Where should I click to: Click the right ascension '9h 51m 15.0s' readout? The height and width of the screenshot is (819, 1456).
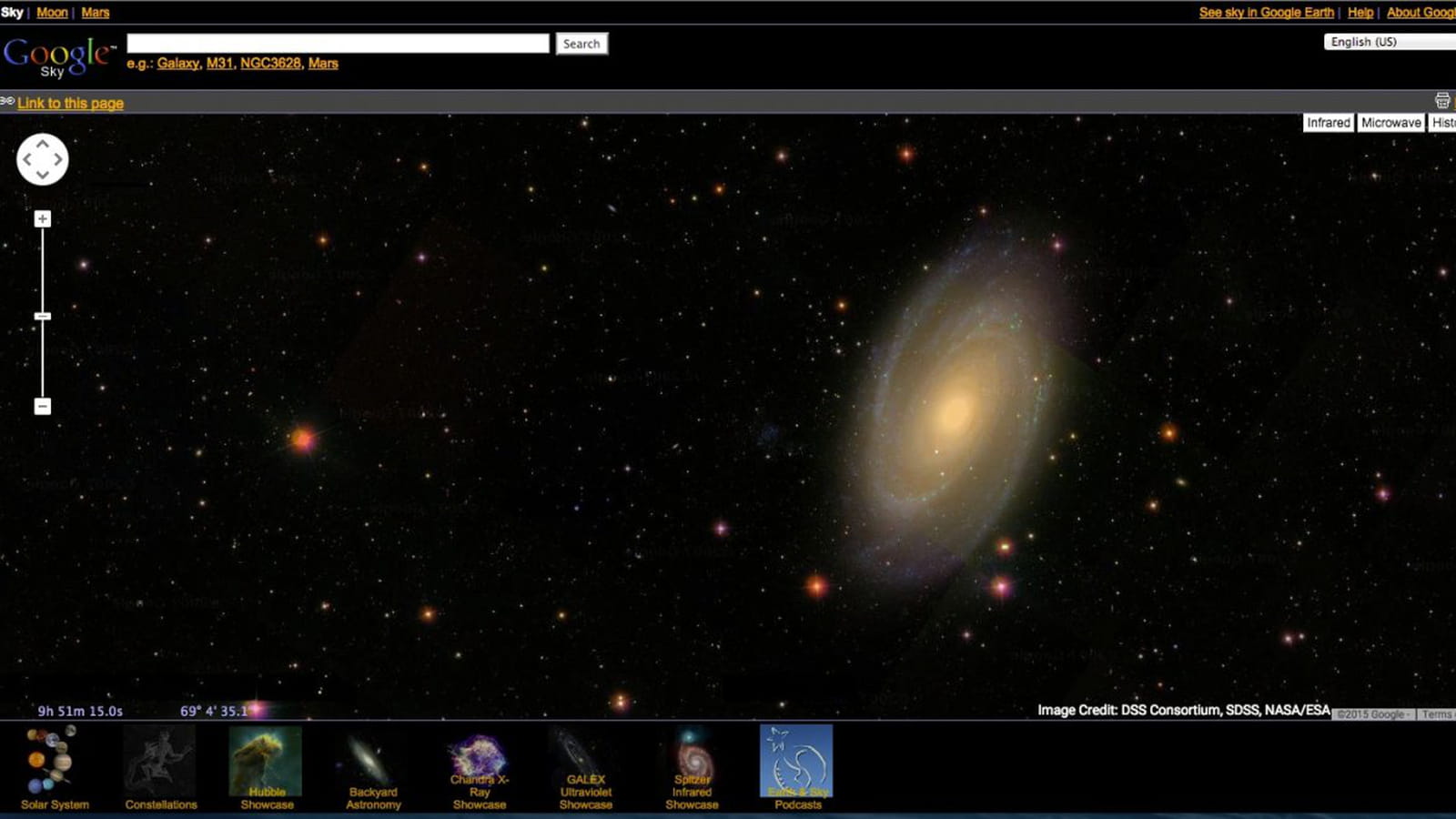80,712
